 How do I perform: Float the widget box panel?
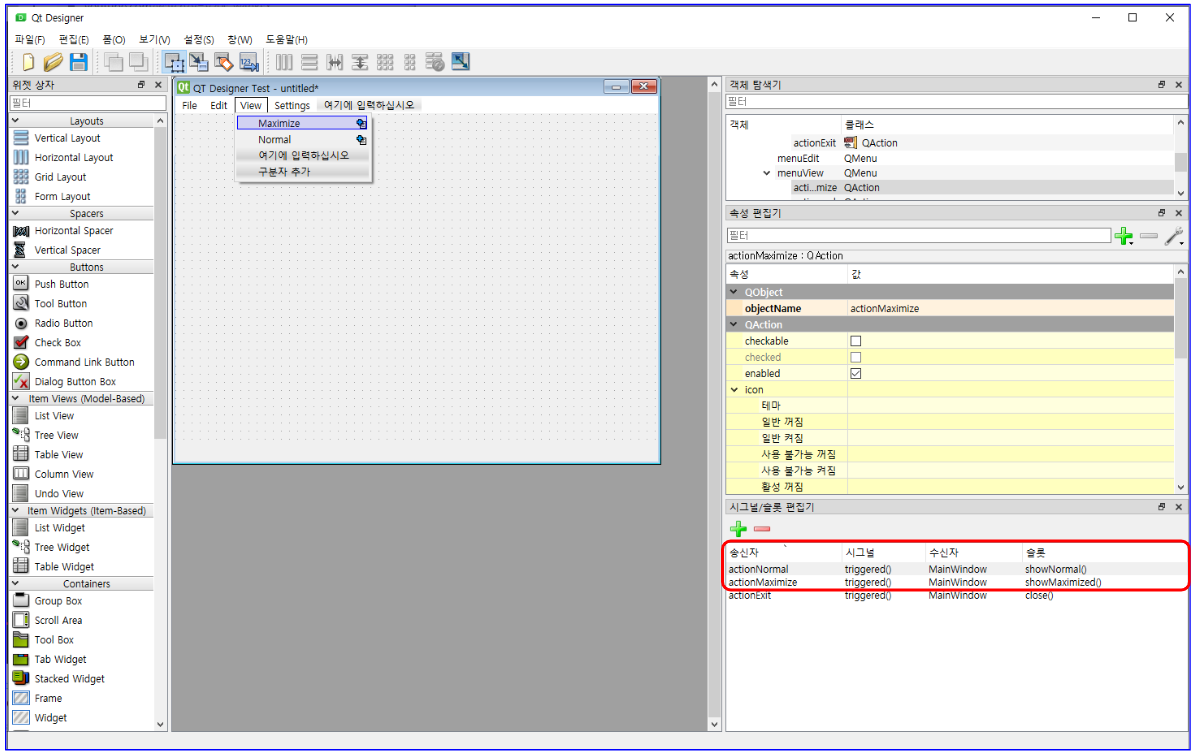(141, 84)
